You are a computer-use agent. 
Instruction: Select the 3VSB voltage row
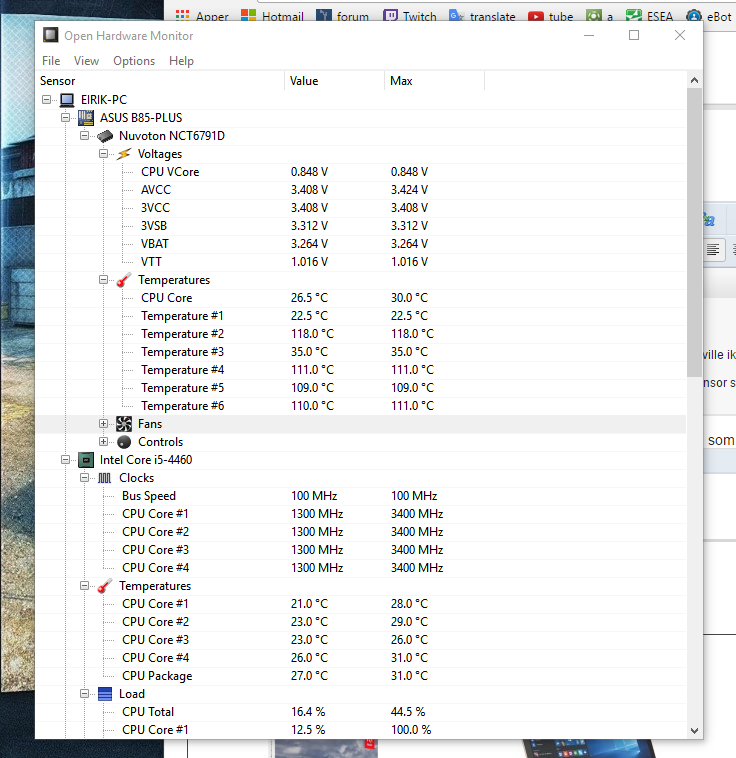point(361,226)
